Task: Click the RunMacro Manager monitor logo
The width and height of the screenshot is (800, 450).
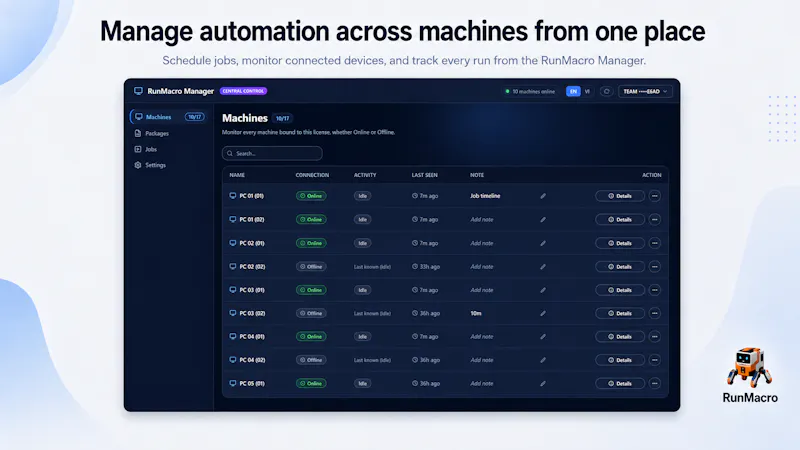Action: (138, 91)
